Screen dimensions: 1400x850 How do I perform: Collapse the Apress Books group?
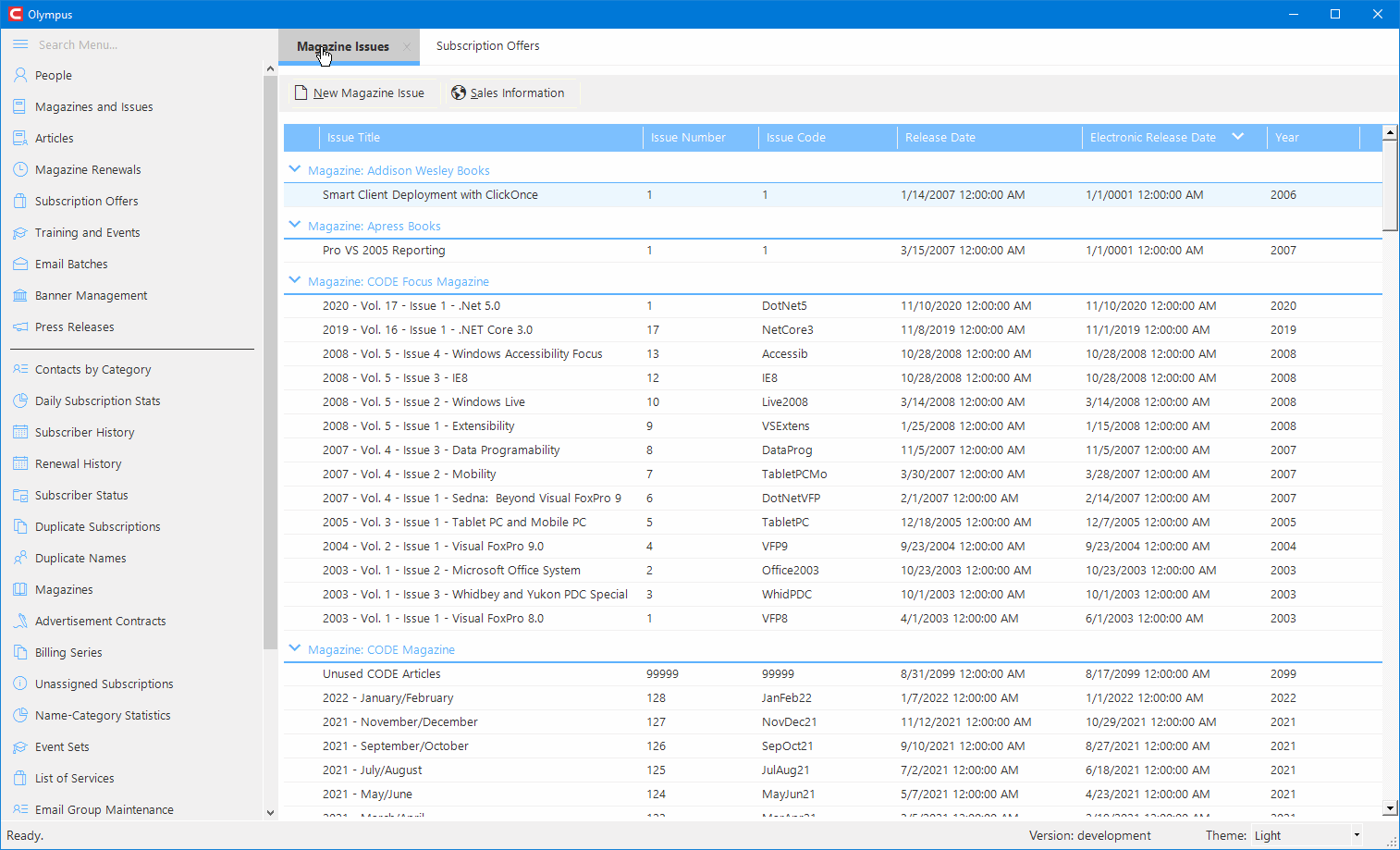(x=295, y=225)
